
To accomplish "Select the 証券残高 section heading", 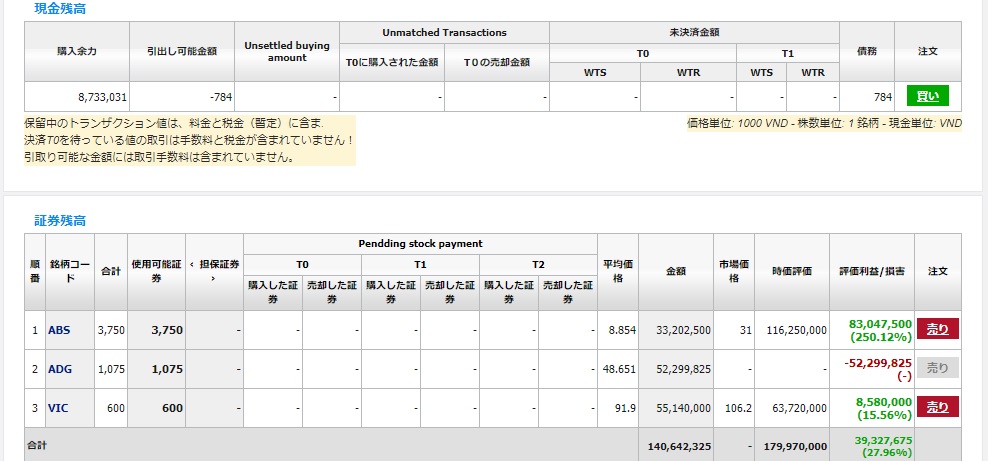I will click(61, 220).
